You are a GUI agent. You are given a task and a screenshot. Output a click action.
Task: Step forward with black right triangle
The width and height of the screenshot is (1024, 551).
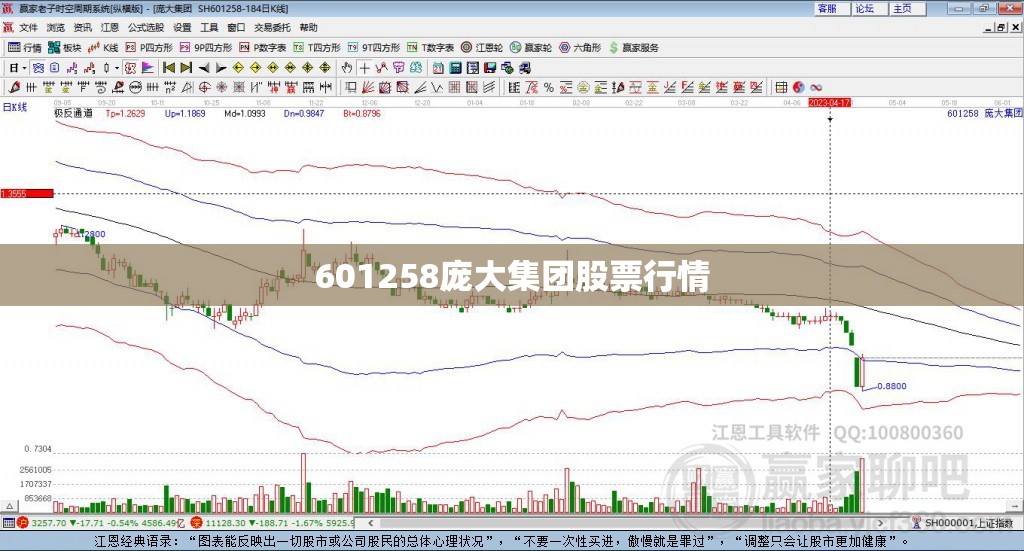221,68
